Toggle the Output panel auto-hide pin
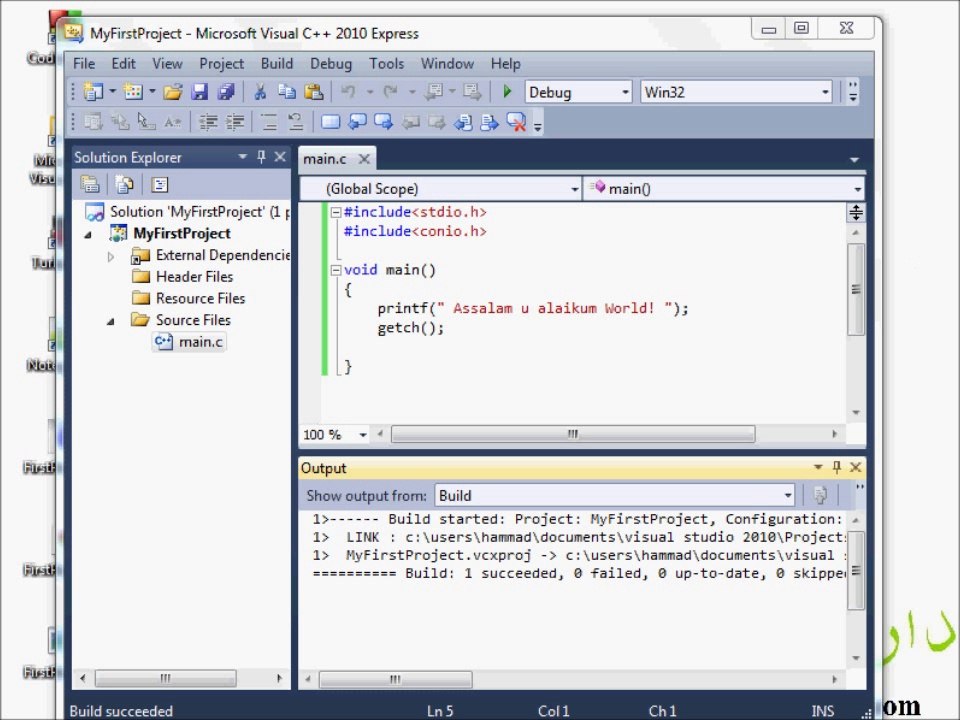 pos(837,467)
